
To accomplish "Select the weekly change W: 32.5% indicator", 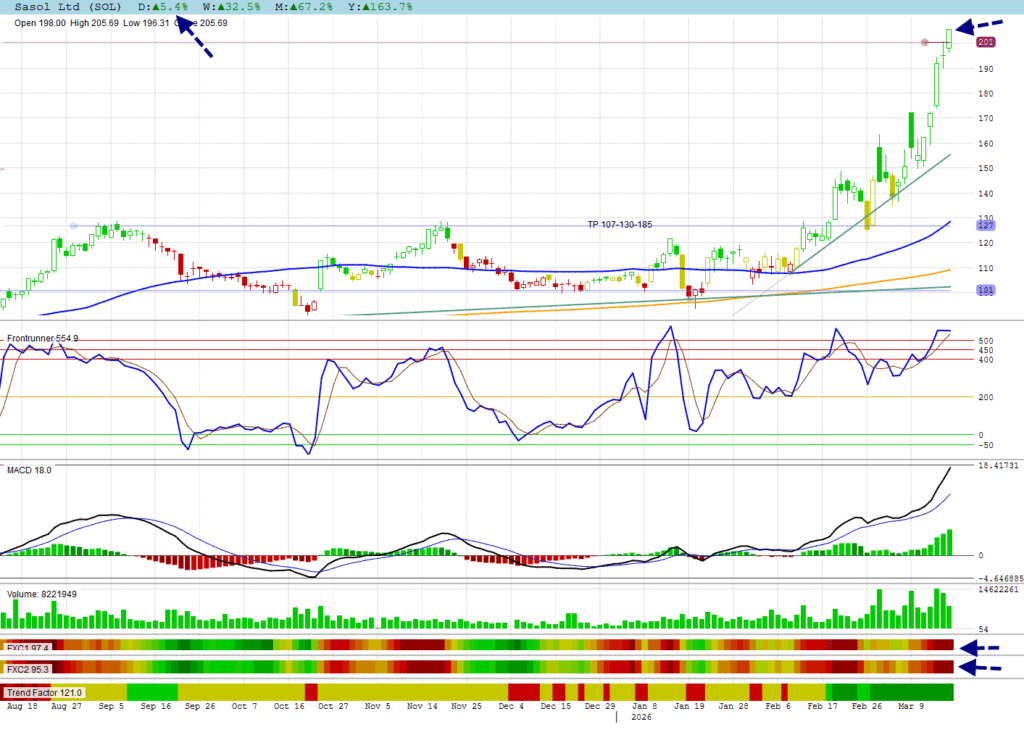I will click(233, 7).
